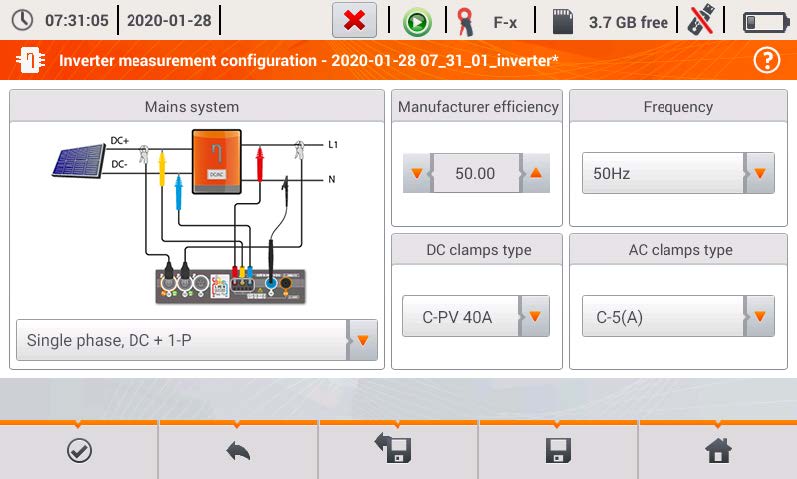Image resolution: width=797 pixels, height=479 pixels.
Task: Click the checkmark confirm icon in bottom bar
Action: (x=78, y=451)
